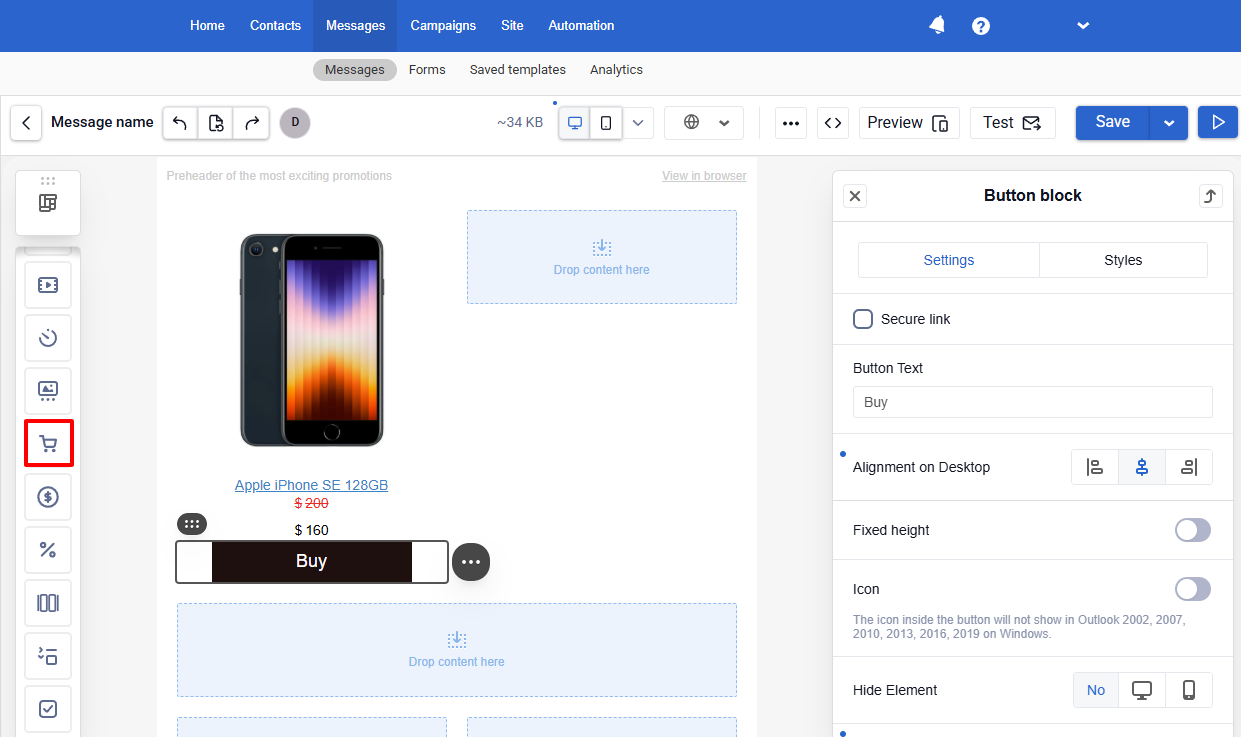Image resolution: width=1241 pixels, height=737 pixels.
Task: Align button center on desktop
Action: (1142, 467)
